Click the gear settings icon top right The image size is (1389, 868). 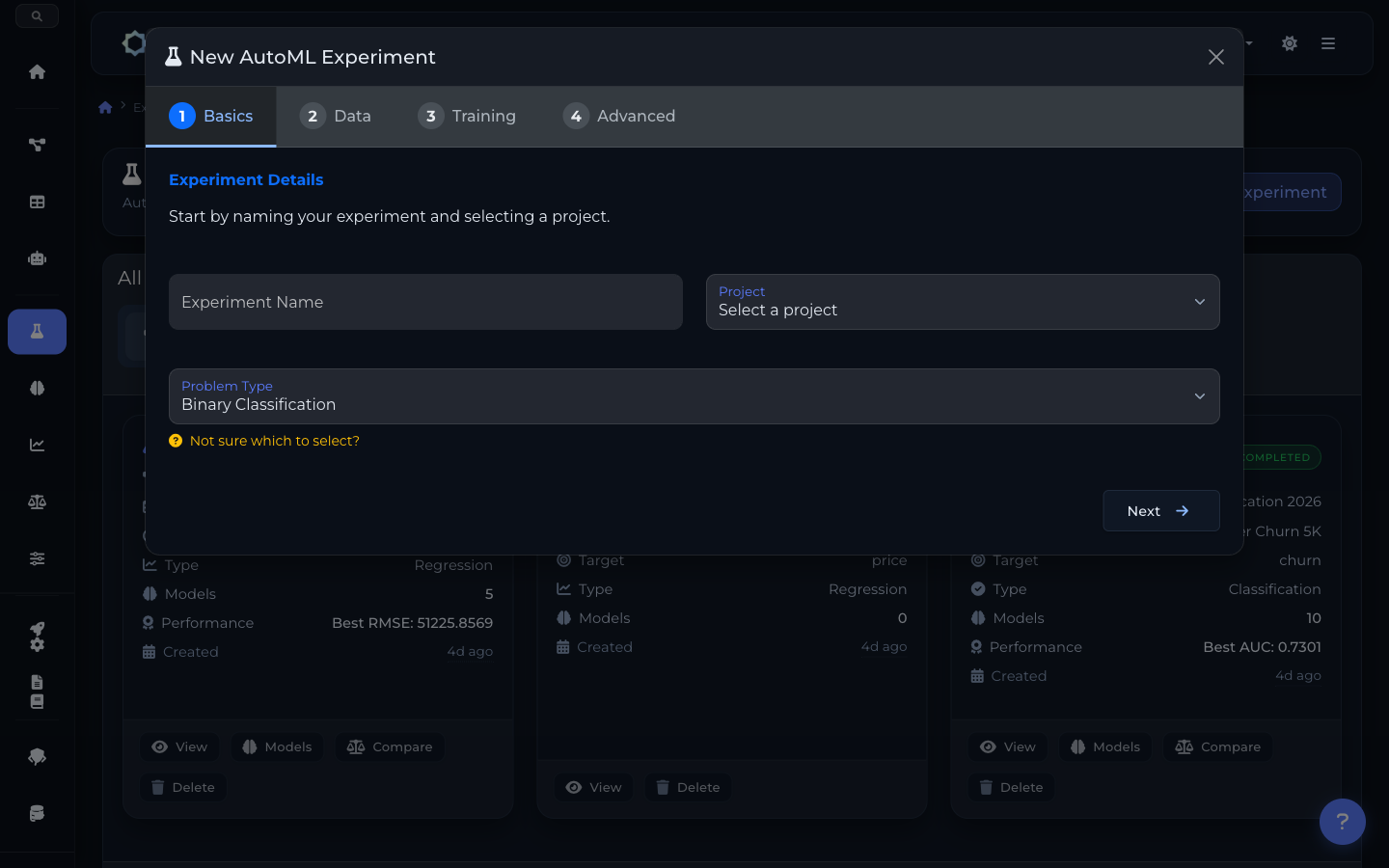point(1289,43)
